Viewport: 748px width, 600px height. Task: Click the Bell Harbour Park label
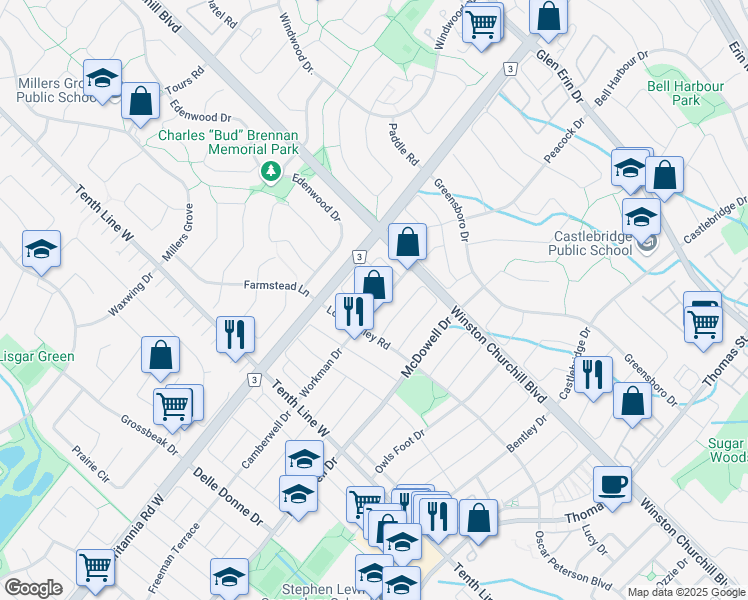[686, 93]
